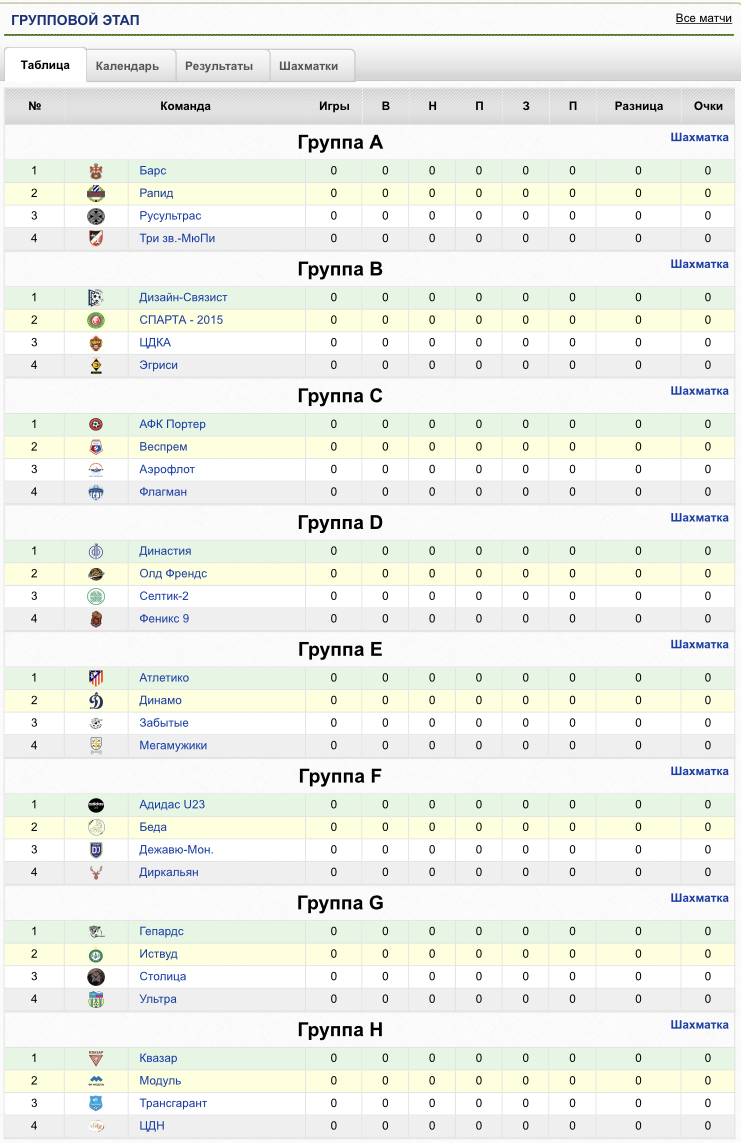Click the Атлетико team crest icon

click(x=96, y=678)
